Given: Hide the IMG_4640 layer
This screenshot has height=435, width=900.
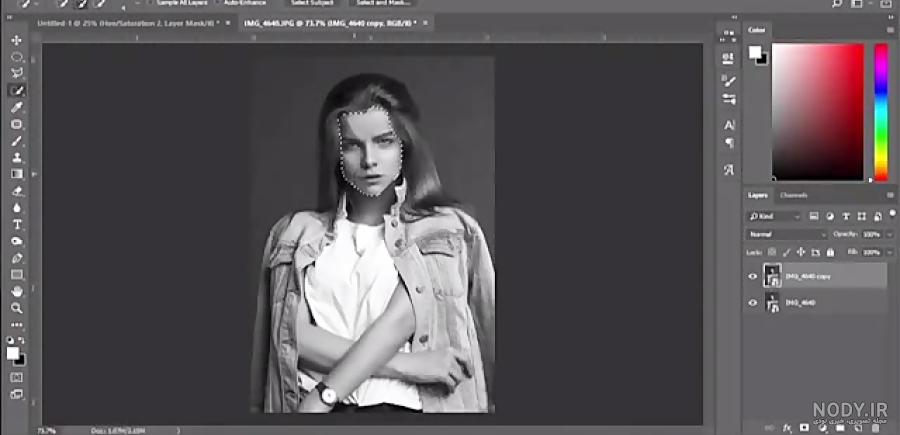Looking at the screenshot, I should 752,302.
